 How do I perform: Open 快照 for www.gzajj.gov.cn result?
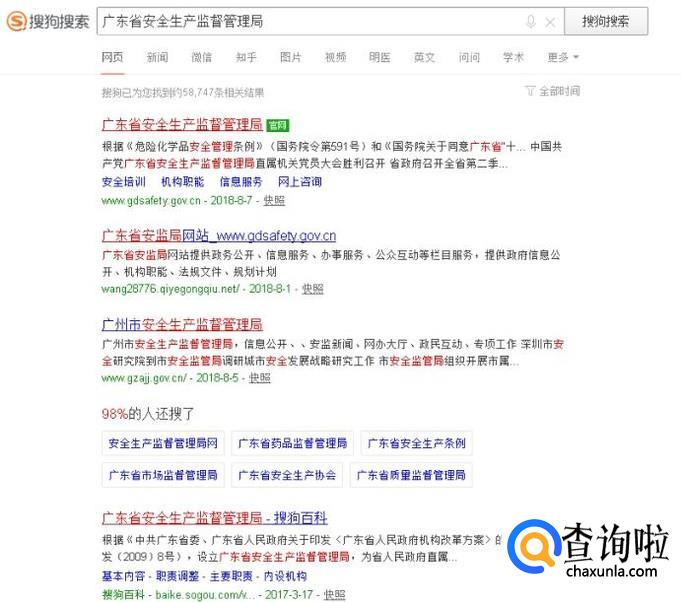click(x=260, y=378)
